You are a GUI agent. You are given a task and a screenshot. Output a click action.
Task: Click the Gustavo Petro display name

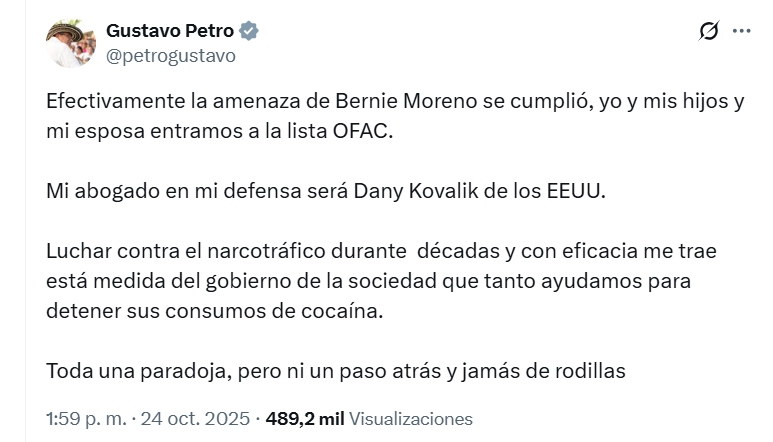click(169, 31)
